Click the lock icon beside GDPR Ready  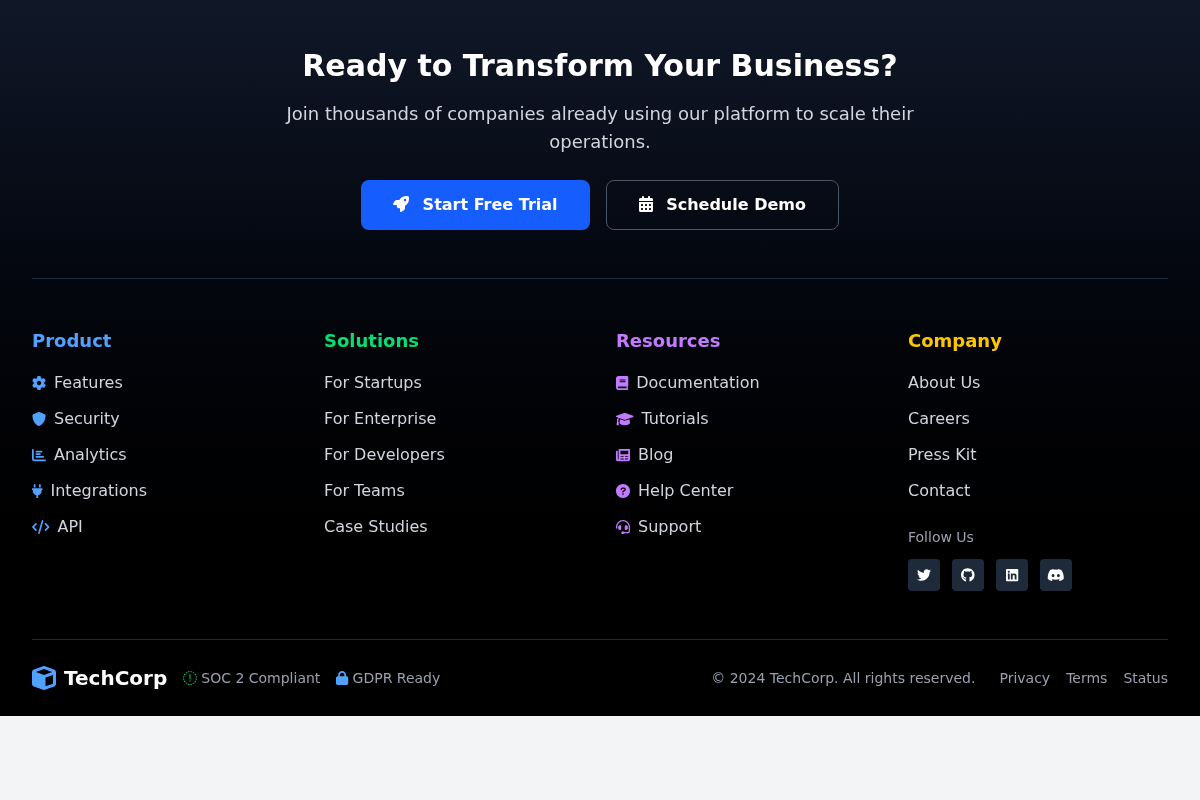tap(342, 678)
